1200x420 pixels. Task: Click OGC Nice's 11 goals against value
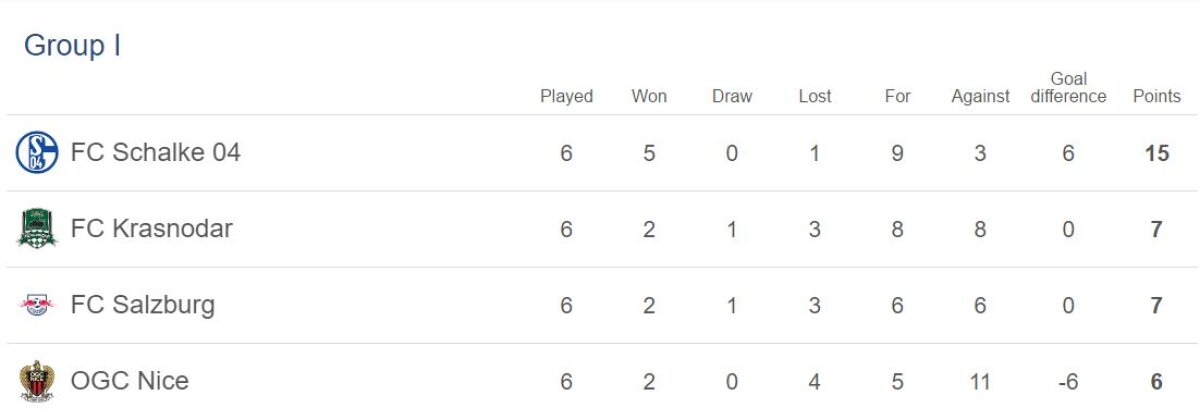click(x=980, y=382)
